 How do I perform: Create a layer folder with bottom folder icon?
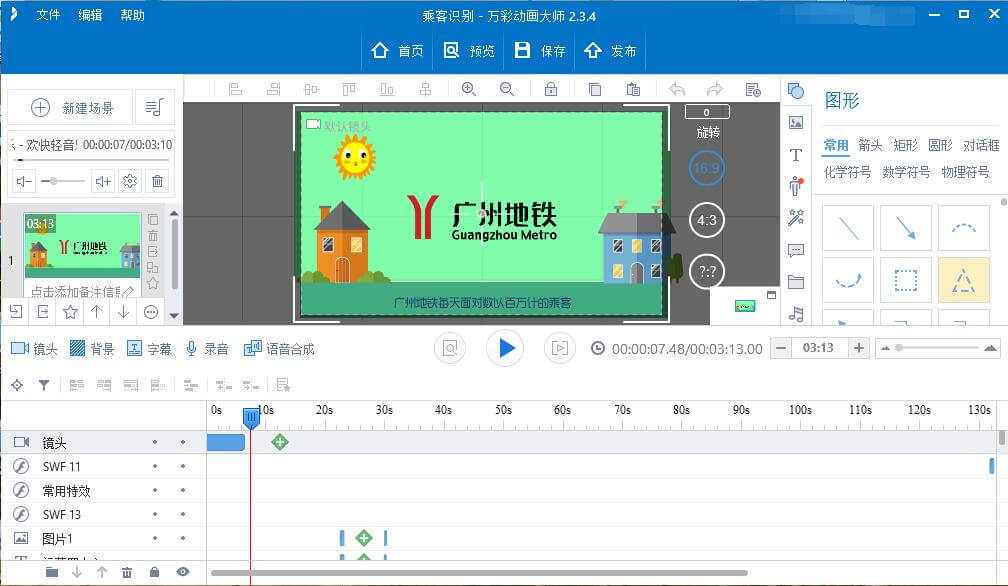(x=51, y=572)
